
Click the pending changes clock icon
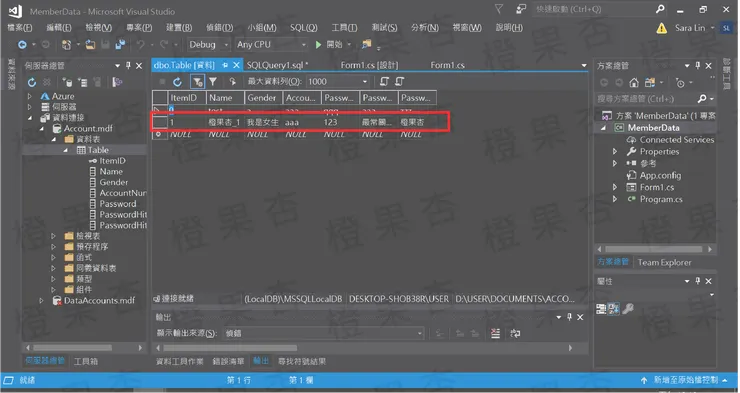(680, 83)
